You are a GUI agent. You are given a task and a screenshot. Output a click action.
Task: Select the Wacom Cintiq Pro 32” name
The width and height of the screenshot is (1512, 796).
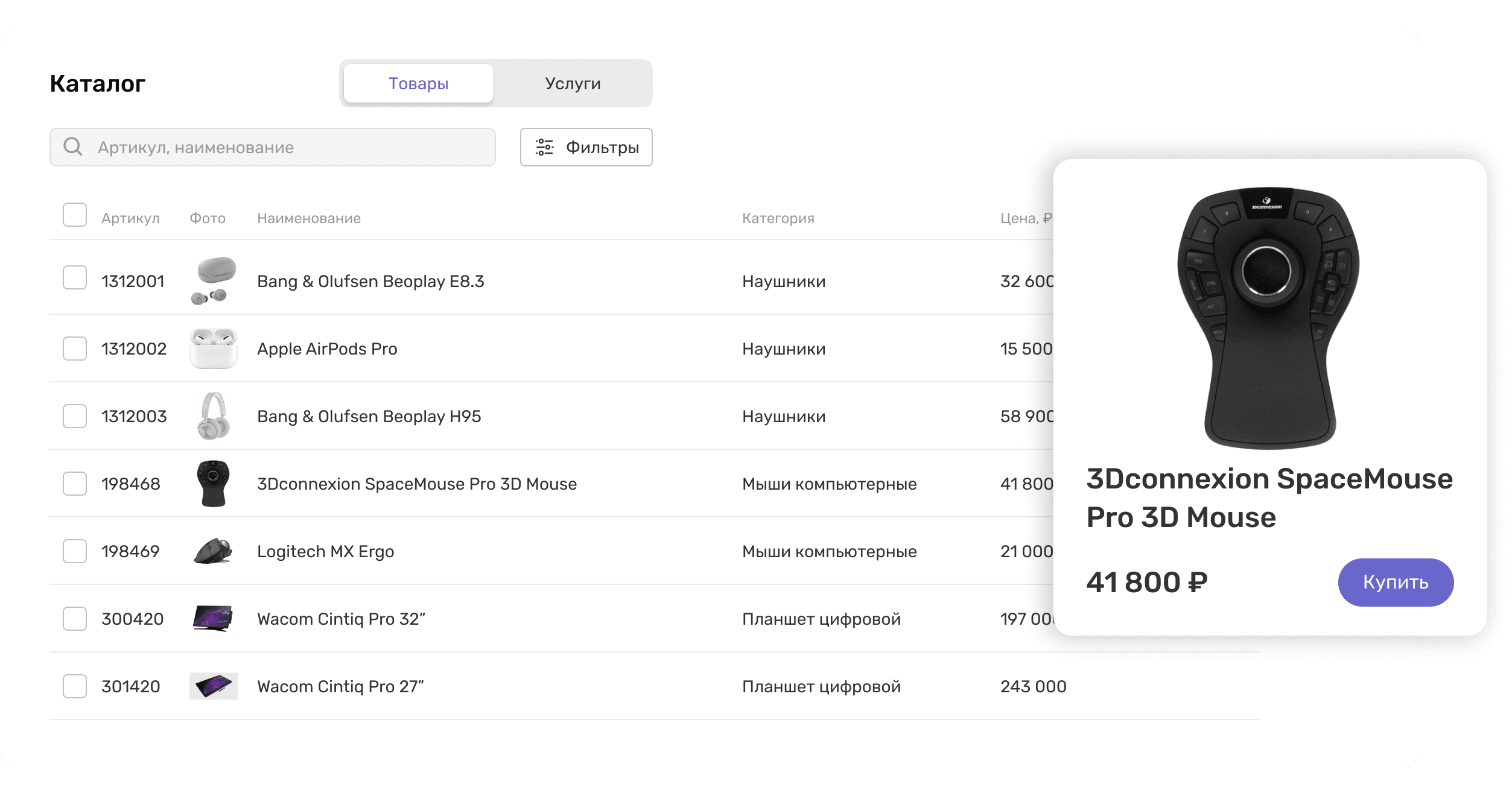[341, 619]
